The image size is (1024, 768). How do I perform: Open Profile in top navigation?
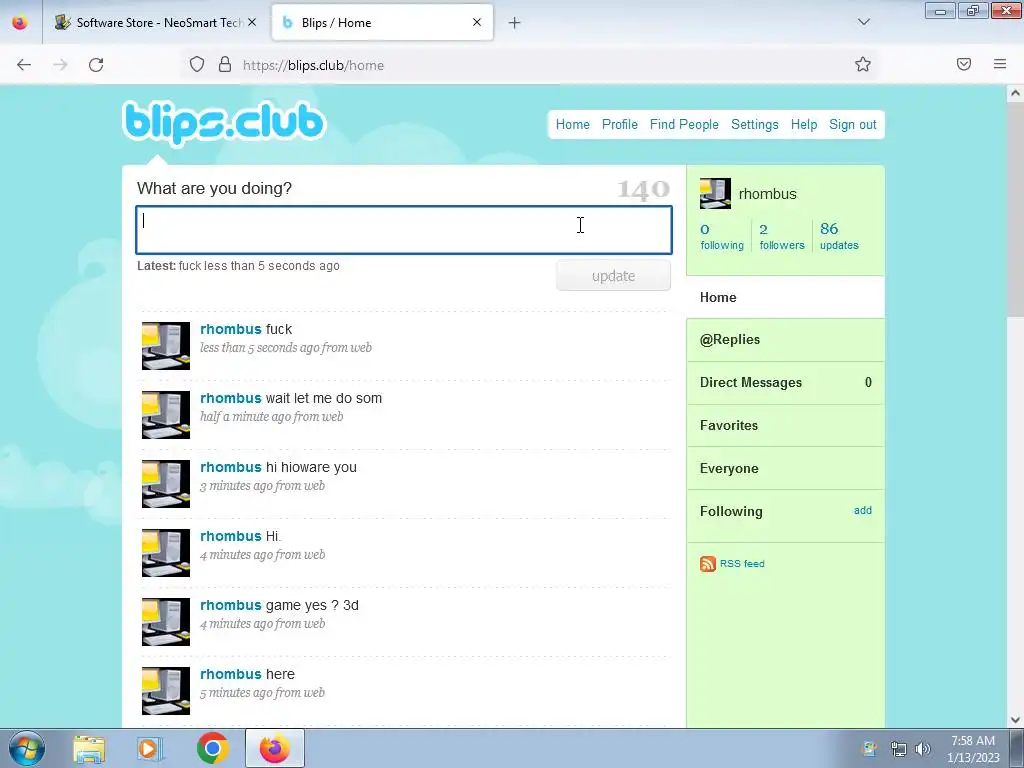[620, 124]
